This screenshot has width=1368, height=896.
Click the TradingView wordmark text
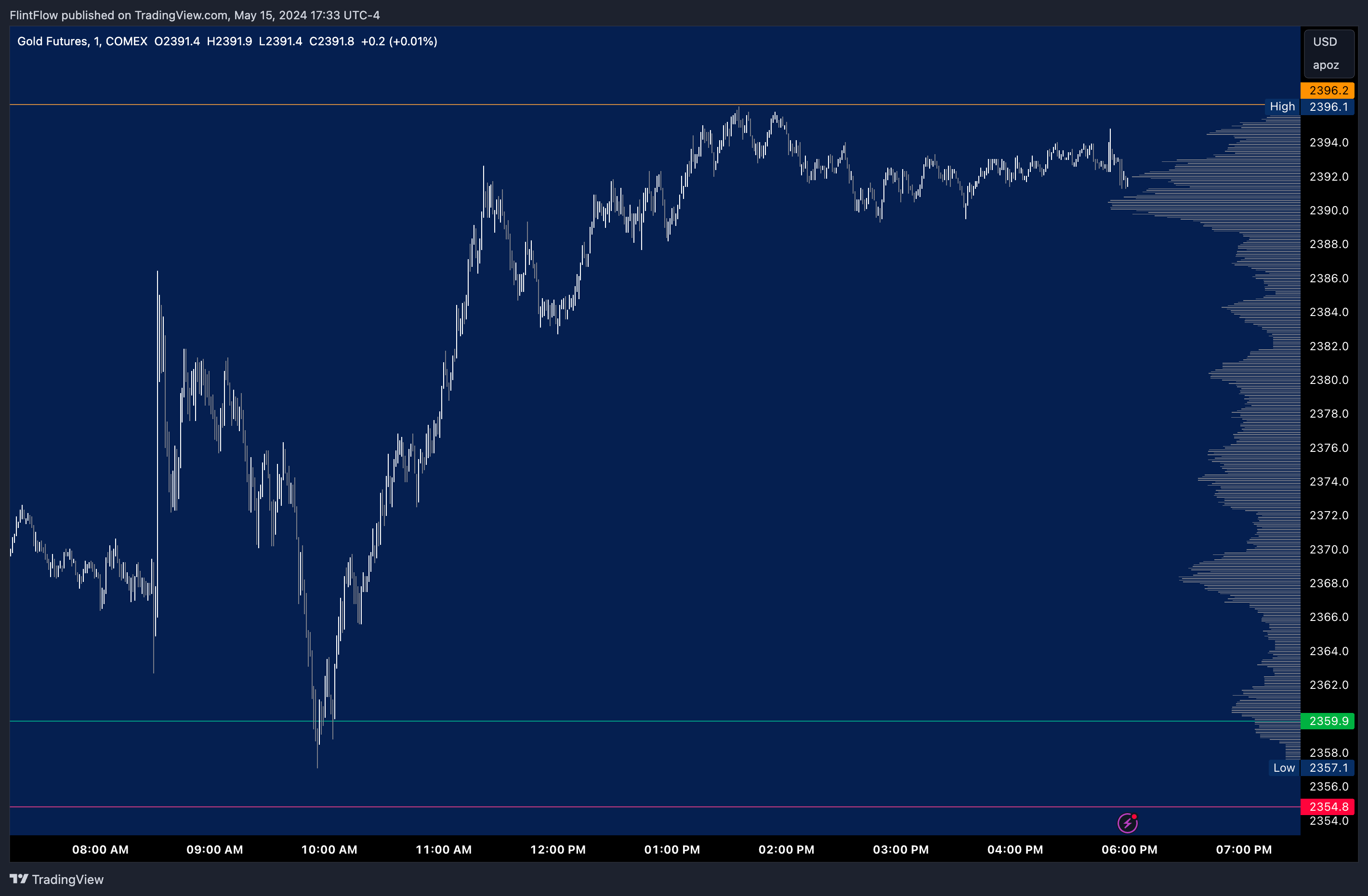pos(68,879)
